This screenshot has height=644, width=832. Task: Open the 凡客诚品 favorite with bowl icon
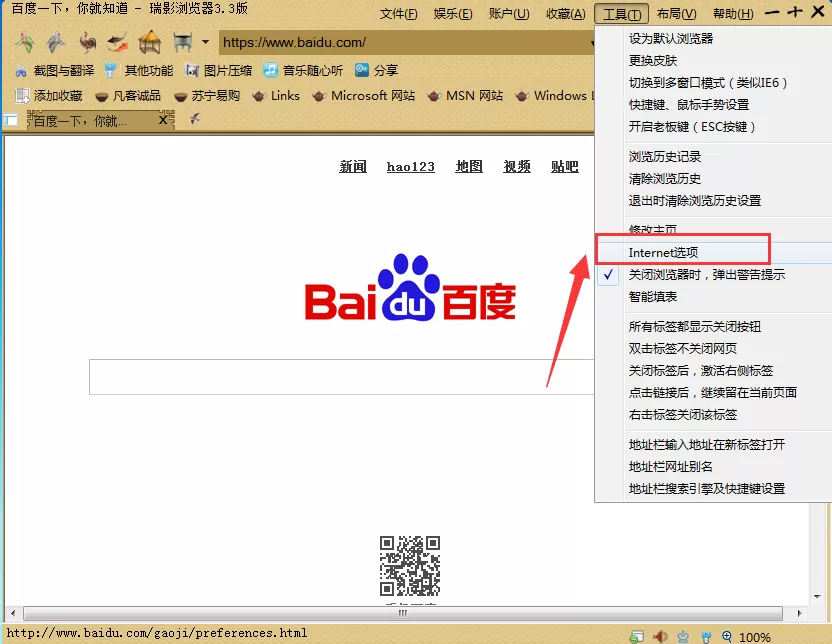tap(128, 95)
